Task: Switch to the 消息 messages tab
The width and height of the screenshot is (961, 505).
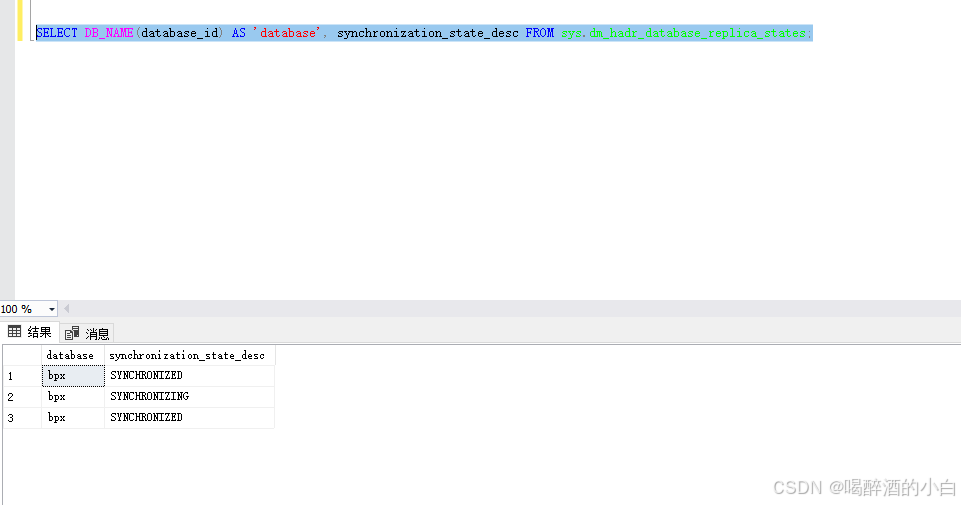Action: click(88, 333)
